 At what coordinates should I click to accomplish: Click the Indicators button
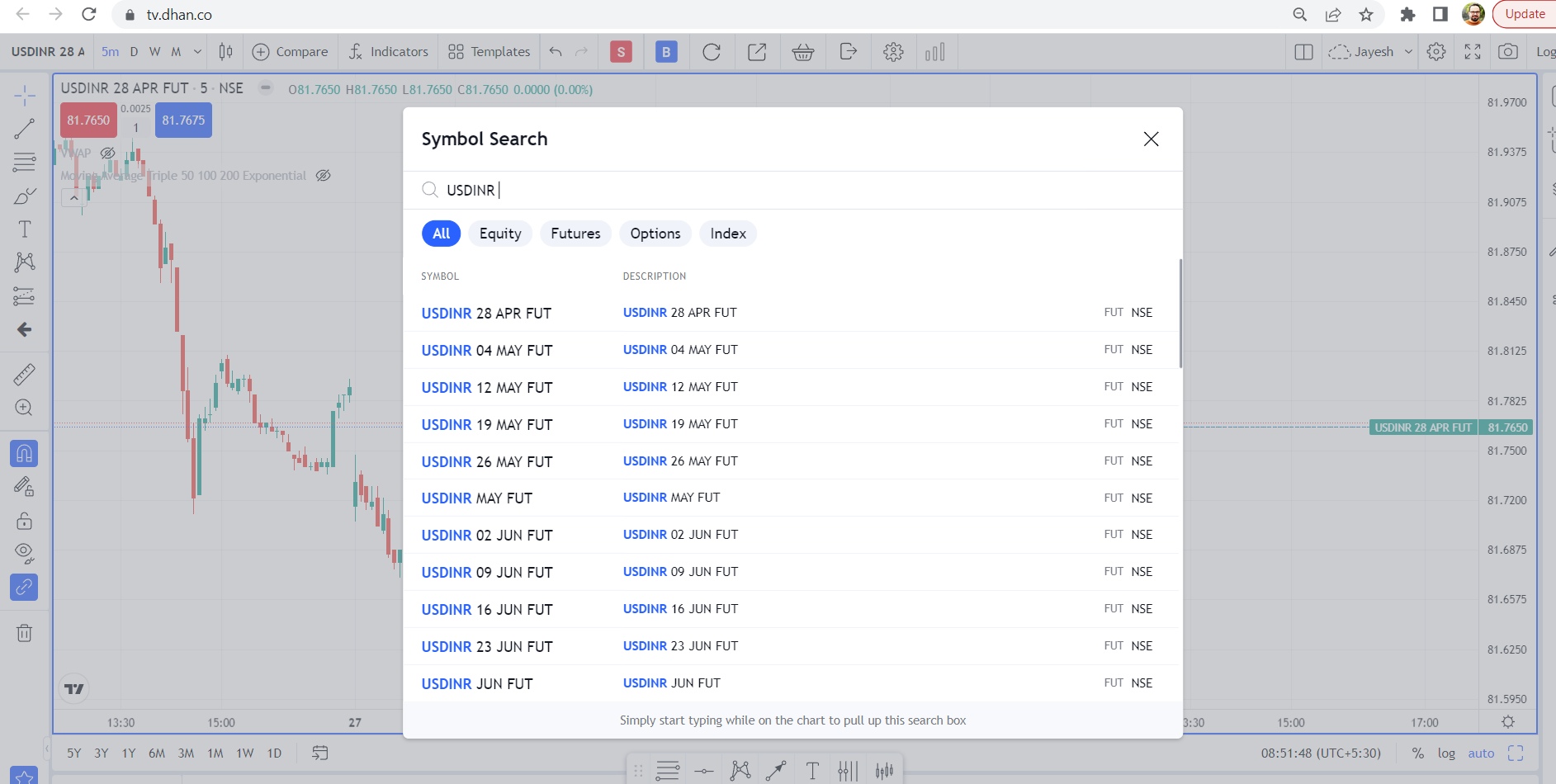click(x=389, y=52)
